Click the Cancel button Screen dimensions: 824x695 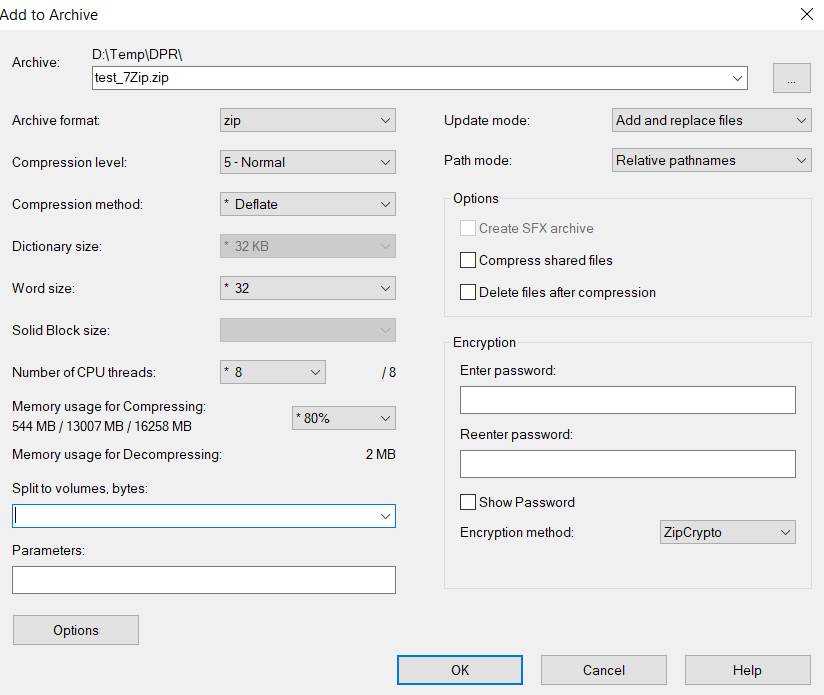click(604, 670)
